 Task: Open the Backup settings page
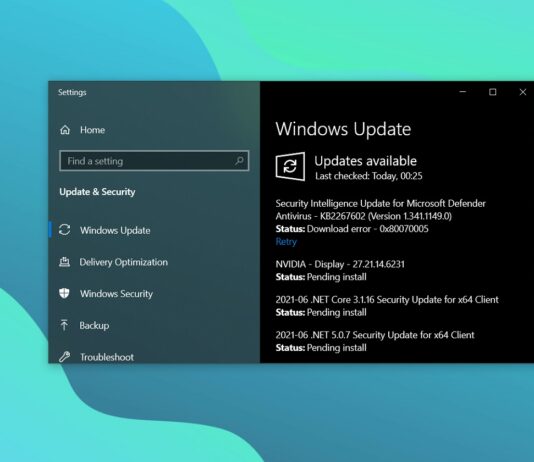click(94, 325)
